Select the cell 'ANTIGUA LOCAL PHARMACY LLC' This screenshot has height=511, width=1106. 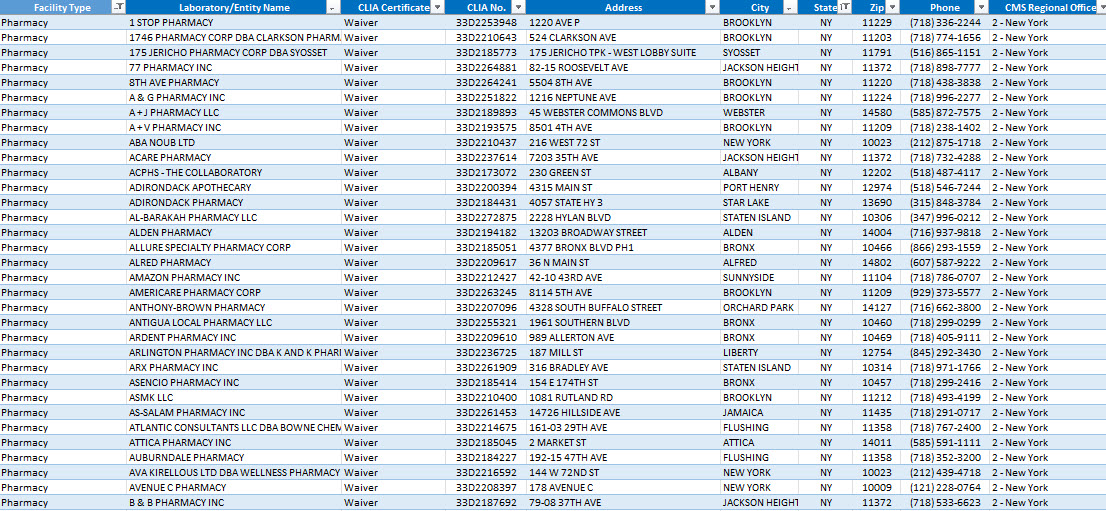click(234, 323)
